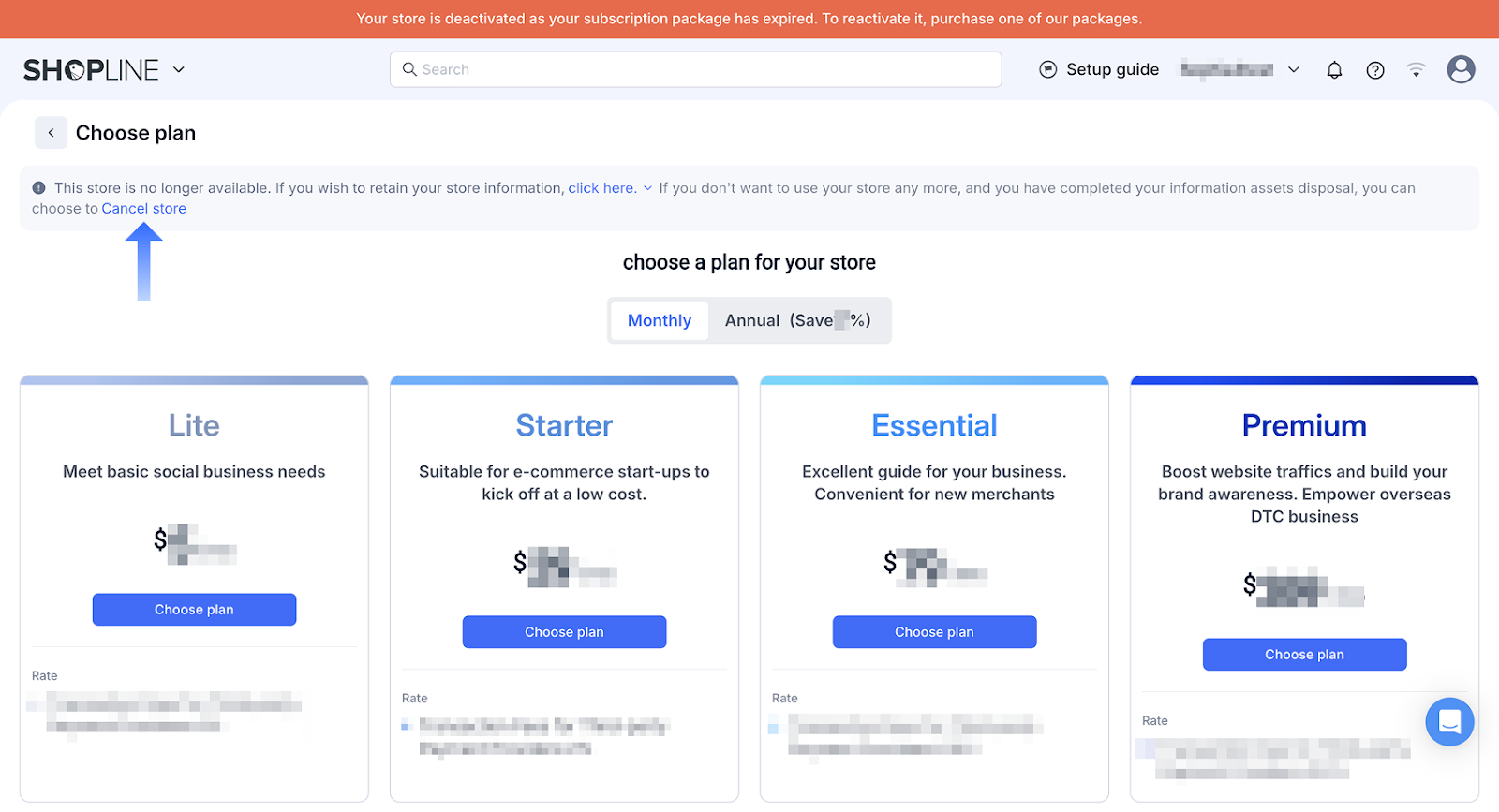Click the SHOPLINE logo
Screen dimensions: 1499x812
coord(91,70)
